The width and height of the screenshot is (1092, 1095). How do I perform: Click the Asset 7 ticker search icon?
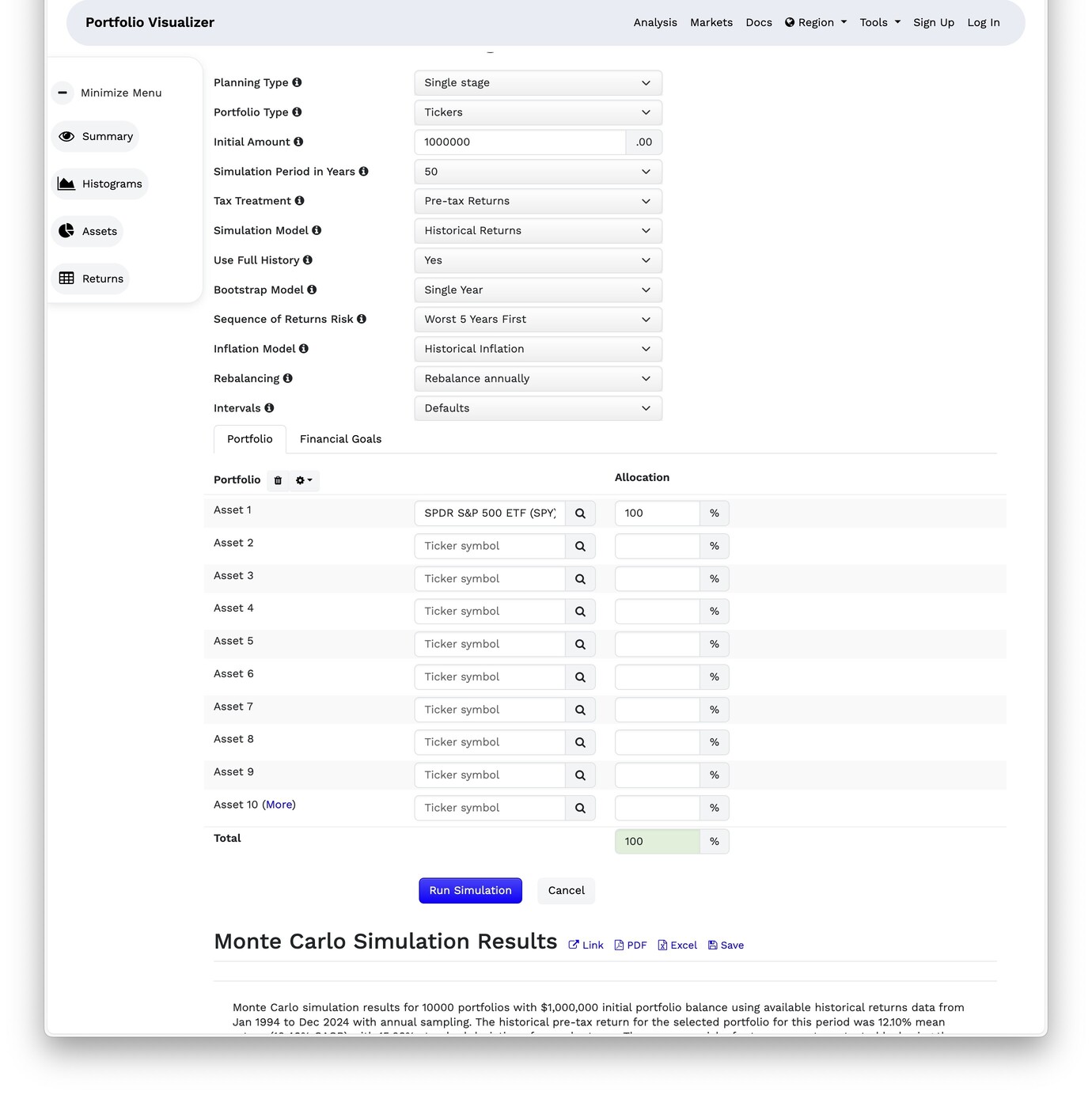pyautogui.click(x=580, y=710)
